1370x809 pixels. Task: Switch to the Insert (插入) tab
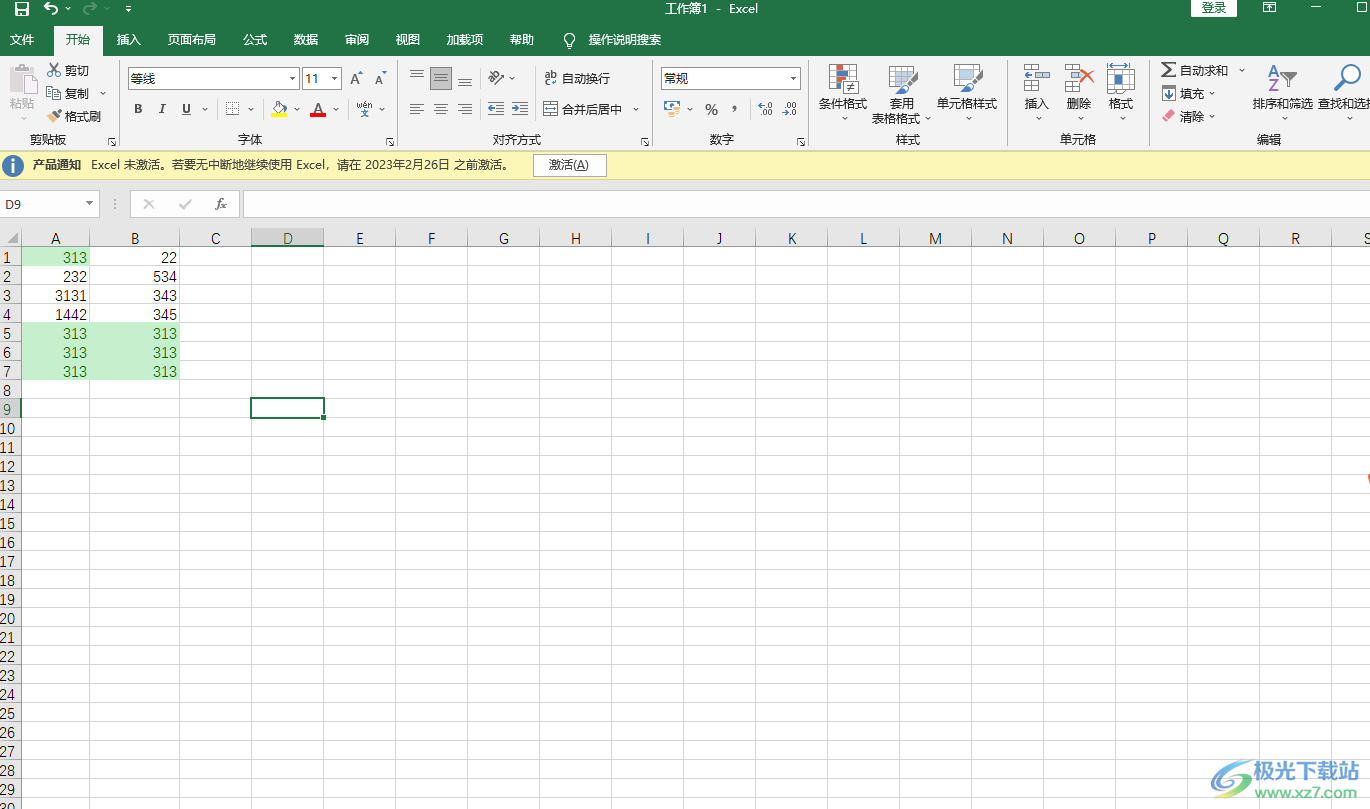point(129,40)
